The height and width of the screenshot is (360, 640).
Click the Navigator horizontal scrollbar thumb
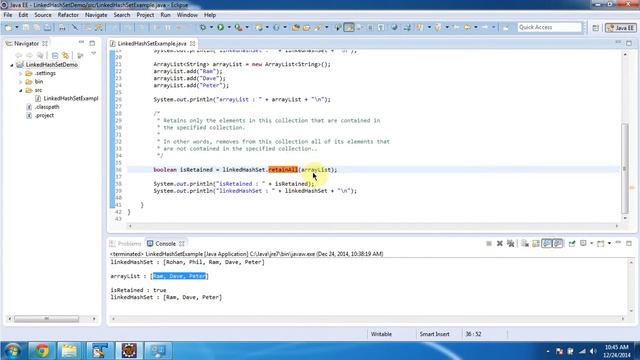pyautogui.click(x=47, y=319)
